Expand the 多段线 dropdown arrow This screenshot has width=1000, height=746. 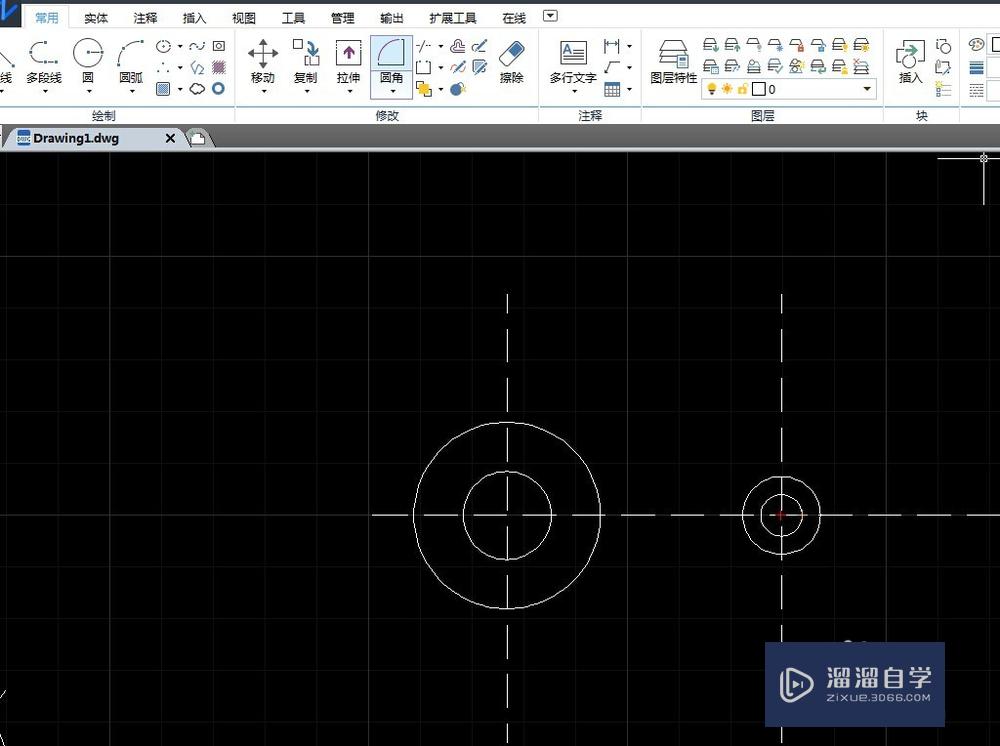tap(45, 92)
